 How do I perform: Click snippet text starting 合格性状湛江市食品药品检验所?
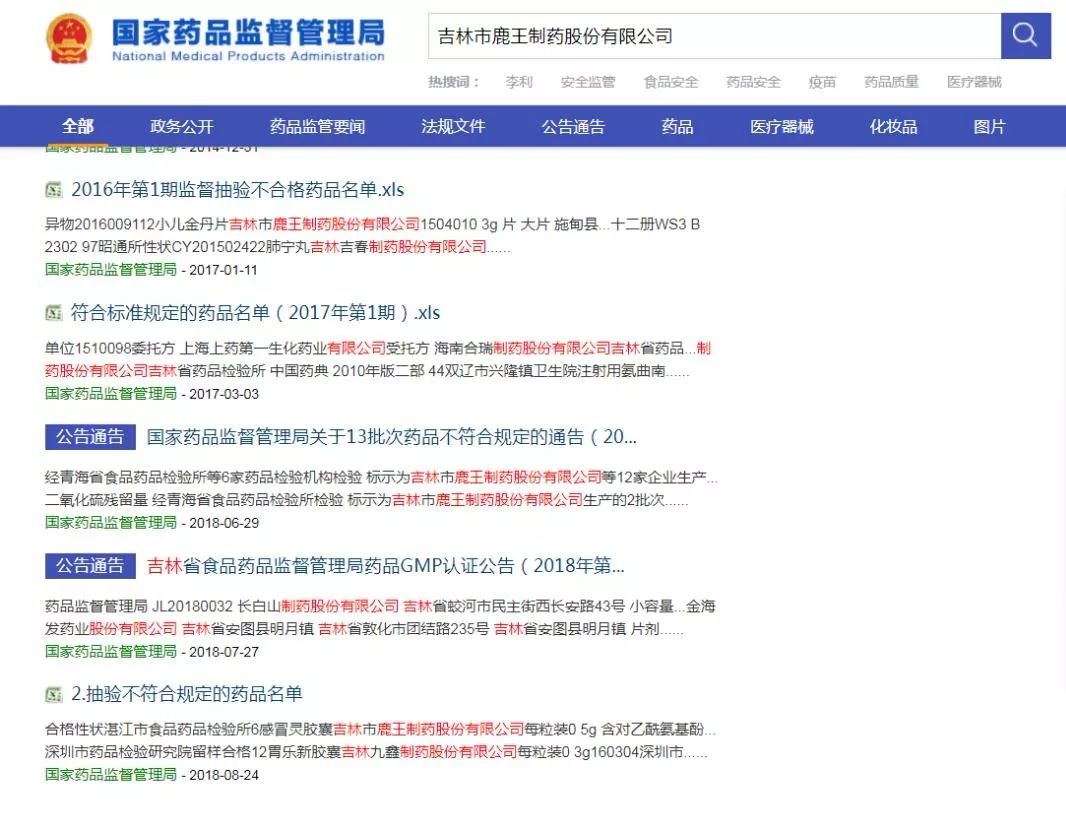380,741
